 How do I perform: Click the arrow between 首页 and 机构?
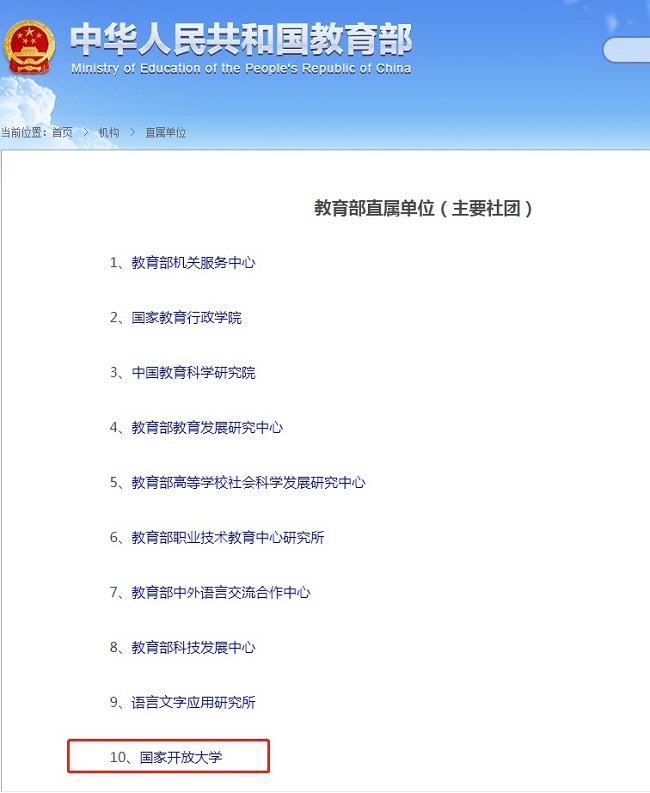pyautogui.click(x=86, y=133)
